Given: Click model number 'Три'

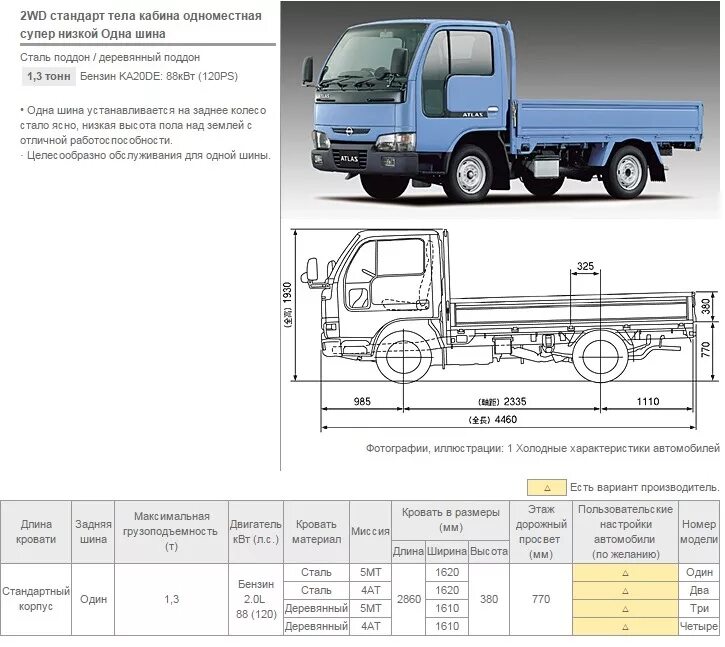Looking at the screenshot, I should (x=699, y=609).
